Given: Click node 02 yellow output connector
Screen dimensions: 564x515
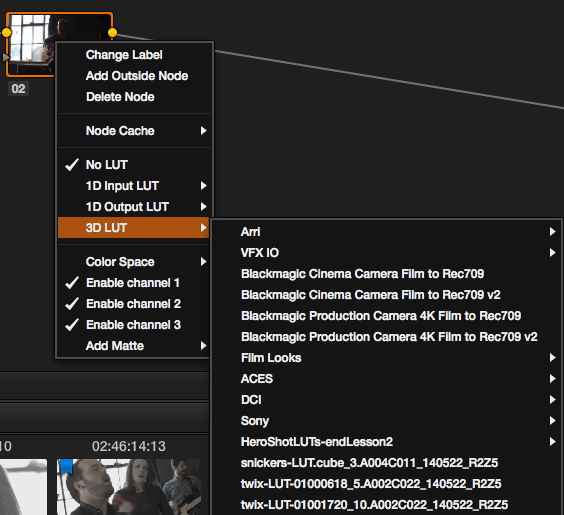Looking at the screenshot, I should click(112, 33).
